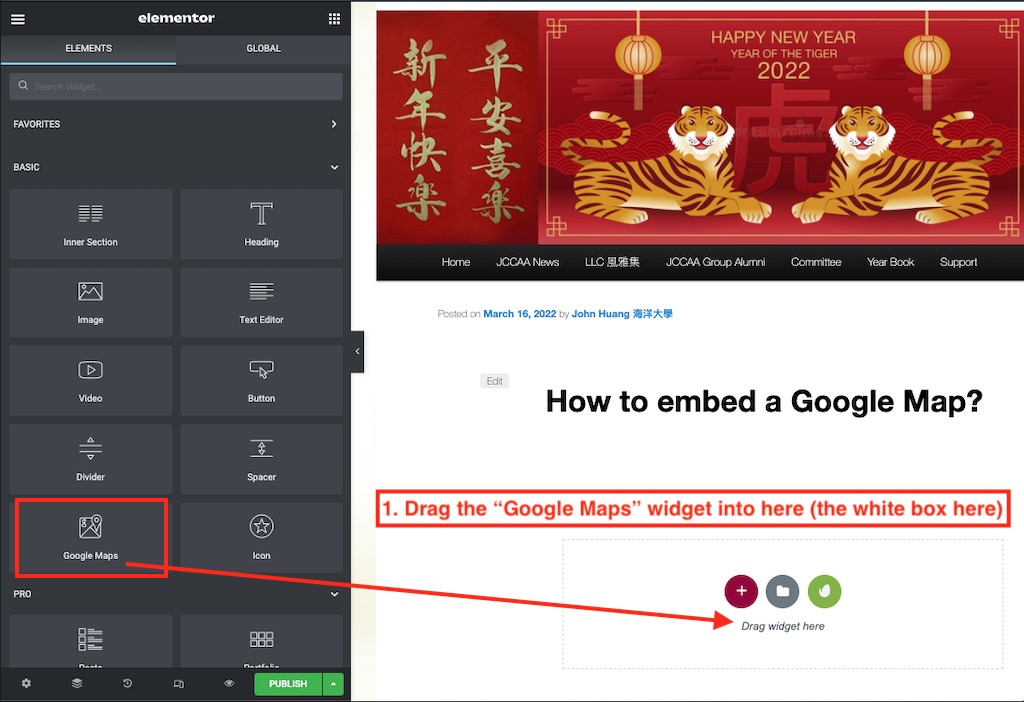Select the Spacer widget
Image resolution: width=1024 pixels, height=702 pixels.
coord(261,458)
